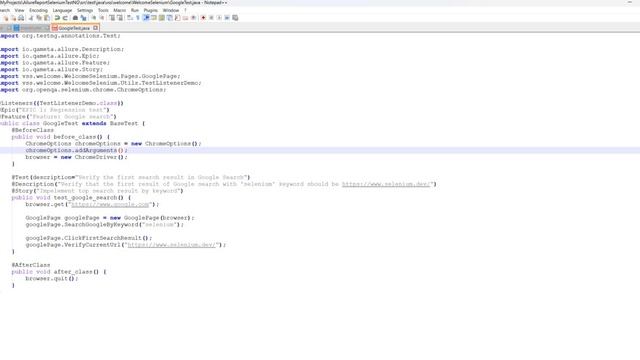The height and width of the screenshot is (360, 640).
Task: Click the SearchGoogleByKeyword("selenium") line
Action: (104, 224)
